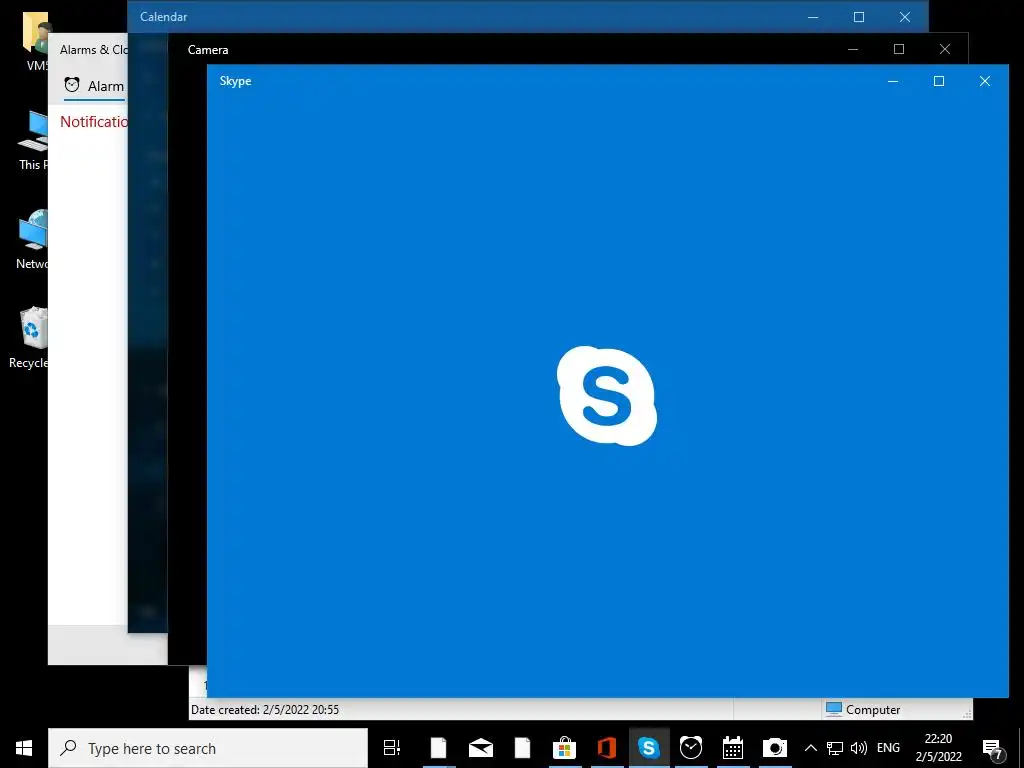Switch to Calendar taskbar icon

coord(733,748)
